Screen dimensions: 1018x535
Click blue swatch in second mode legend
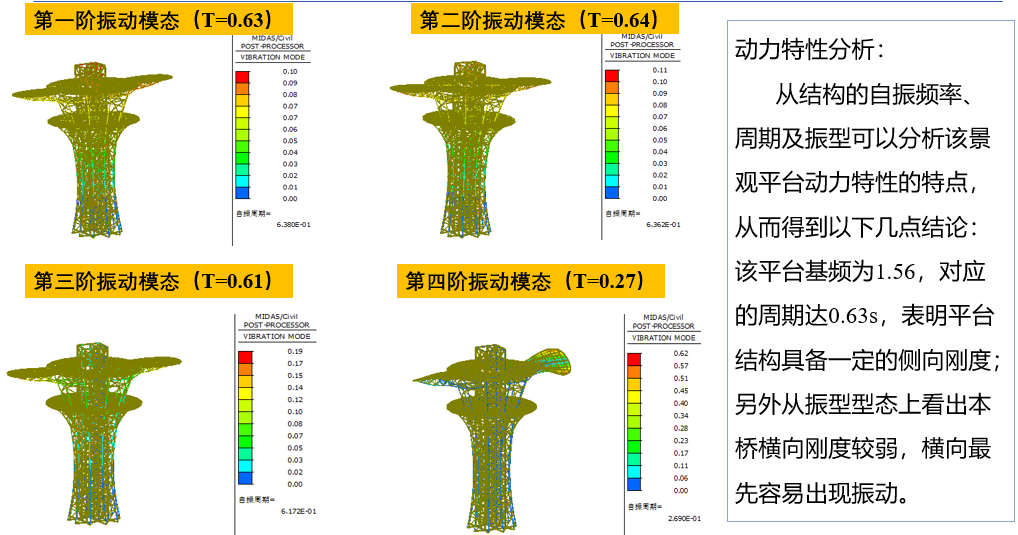(610, 192)
